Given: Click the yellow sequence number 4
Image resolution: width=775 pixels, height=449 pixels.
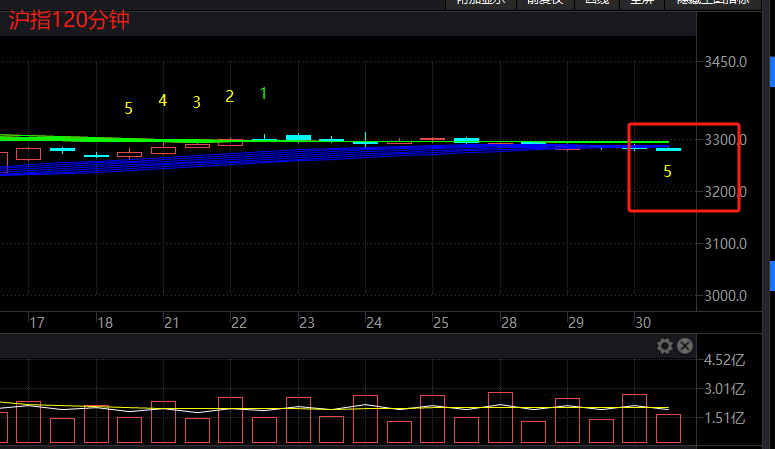Looking at the screenshot, I should (x=163, y=100).
